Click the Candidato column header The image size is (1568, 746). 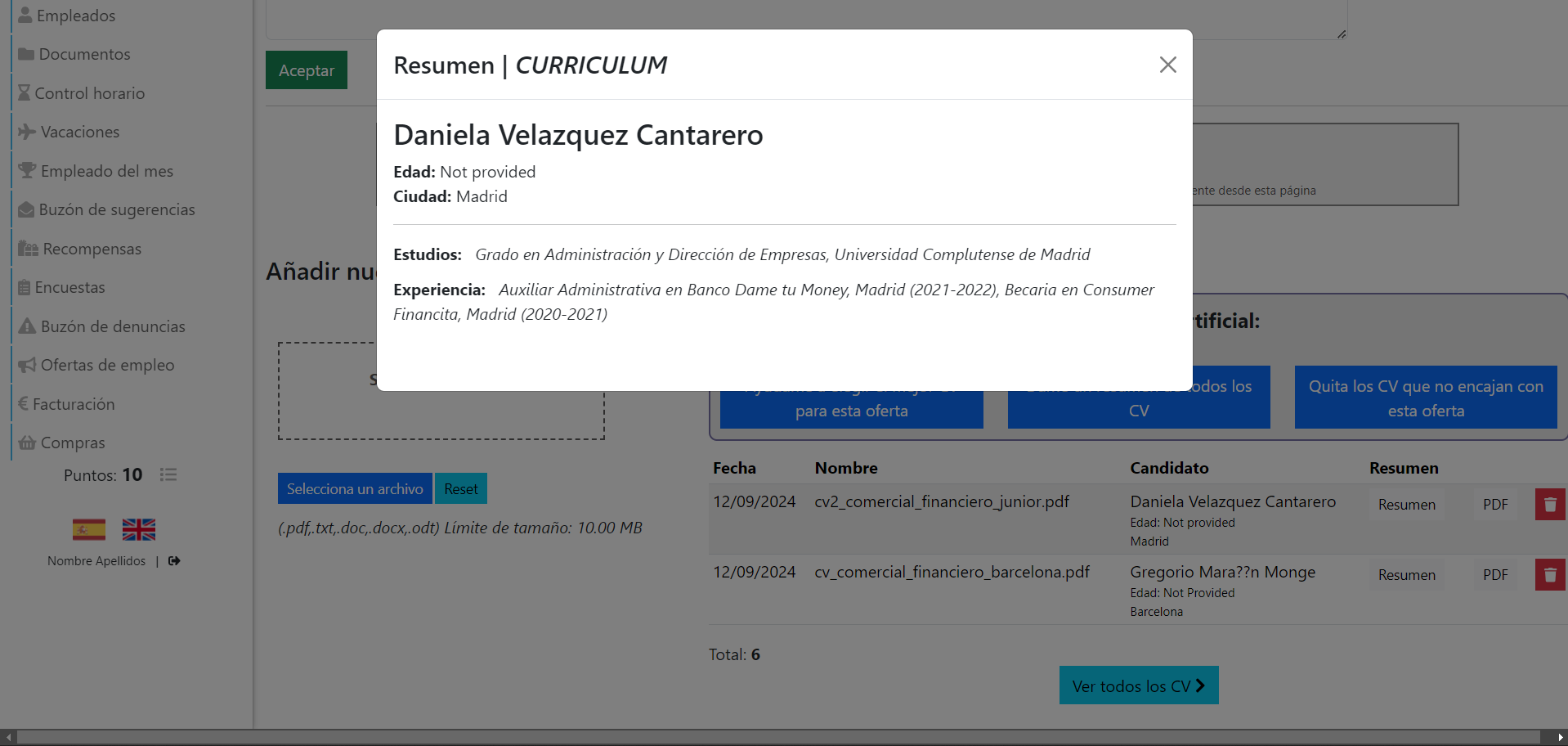[1169, 468]
